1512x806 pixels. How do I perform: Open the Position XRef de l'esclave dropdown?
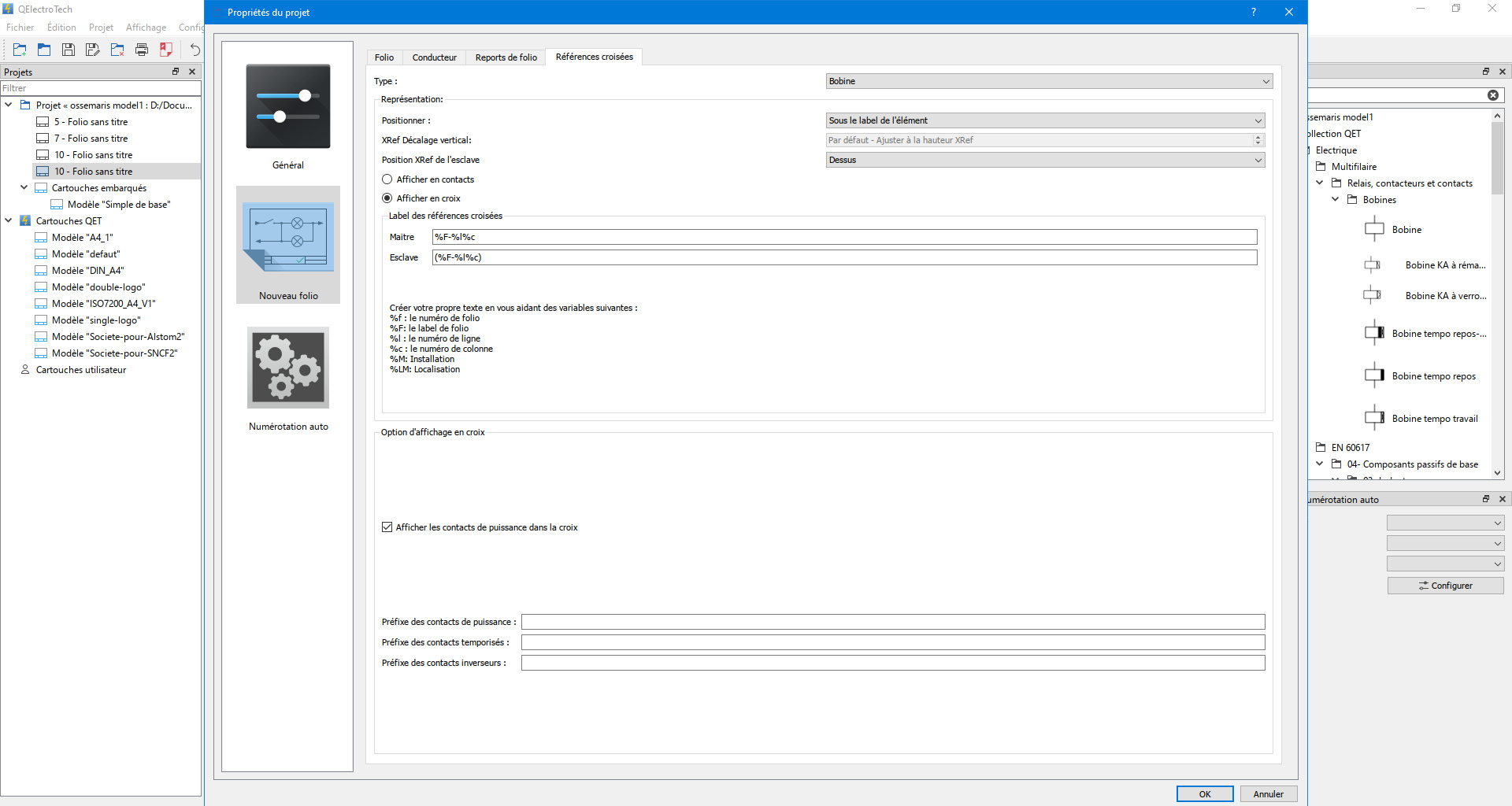coord(1045,160)
